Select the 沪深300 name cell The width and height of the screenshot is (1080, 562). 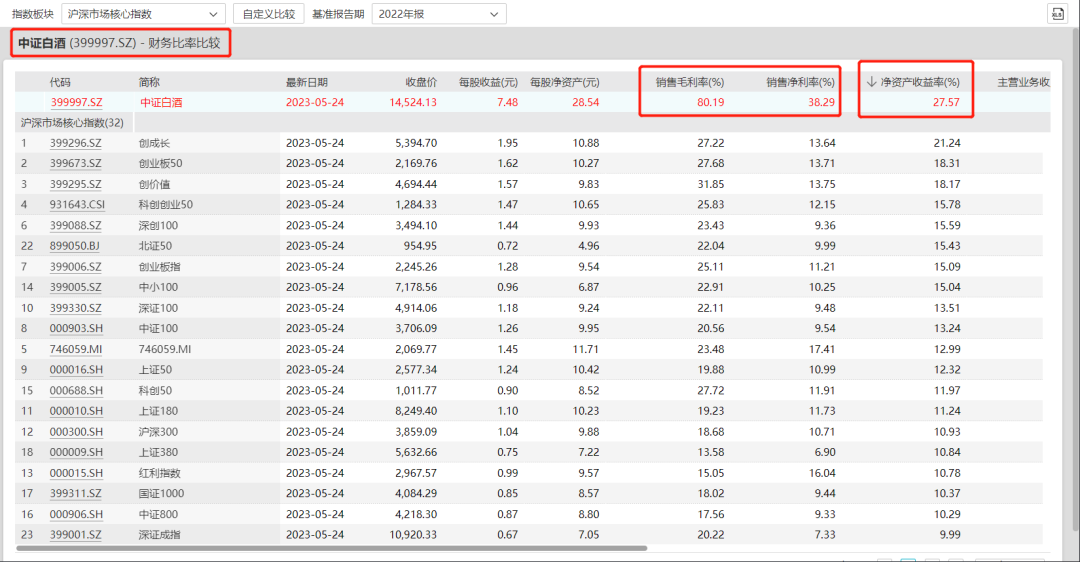[158, 432]
